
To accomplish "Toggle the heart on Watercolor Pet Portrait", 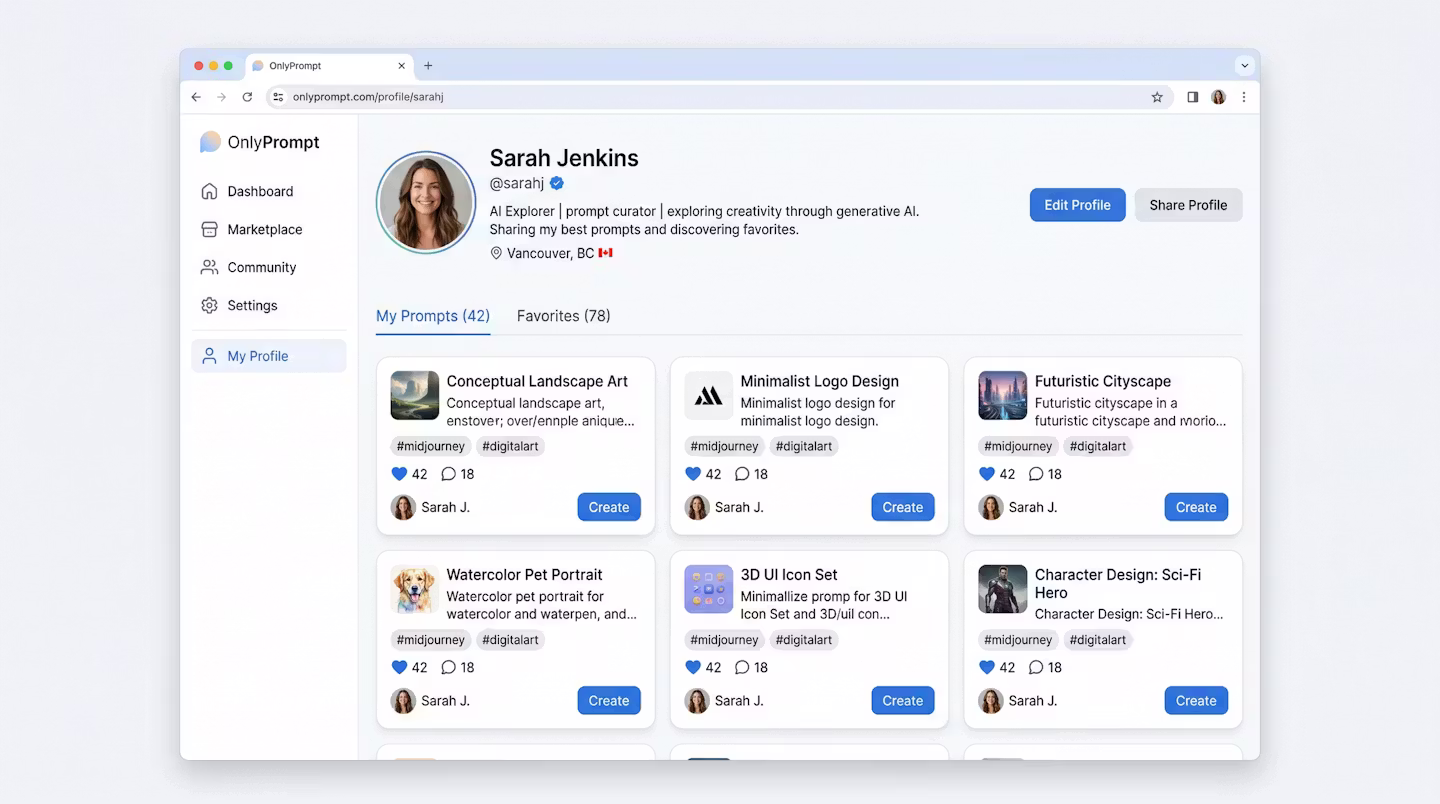I will pos(399,667).
